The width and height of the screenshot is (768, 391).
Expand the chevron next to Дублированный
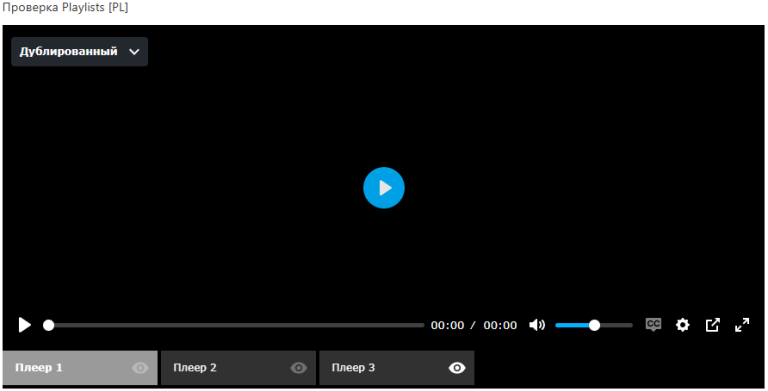tap(134, 52)
